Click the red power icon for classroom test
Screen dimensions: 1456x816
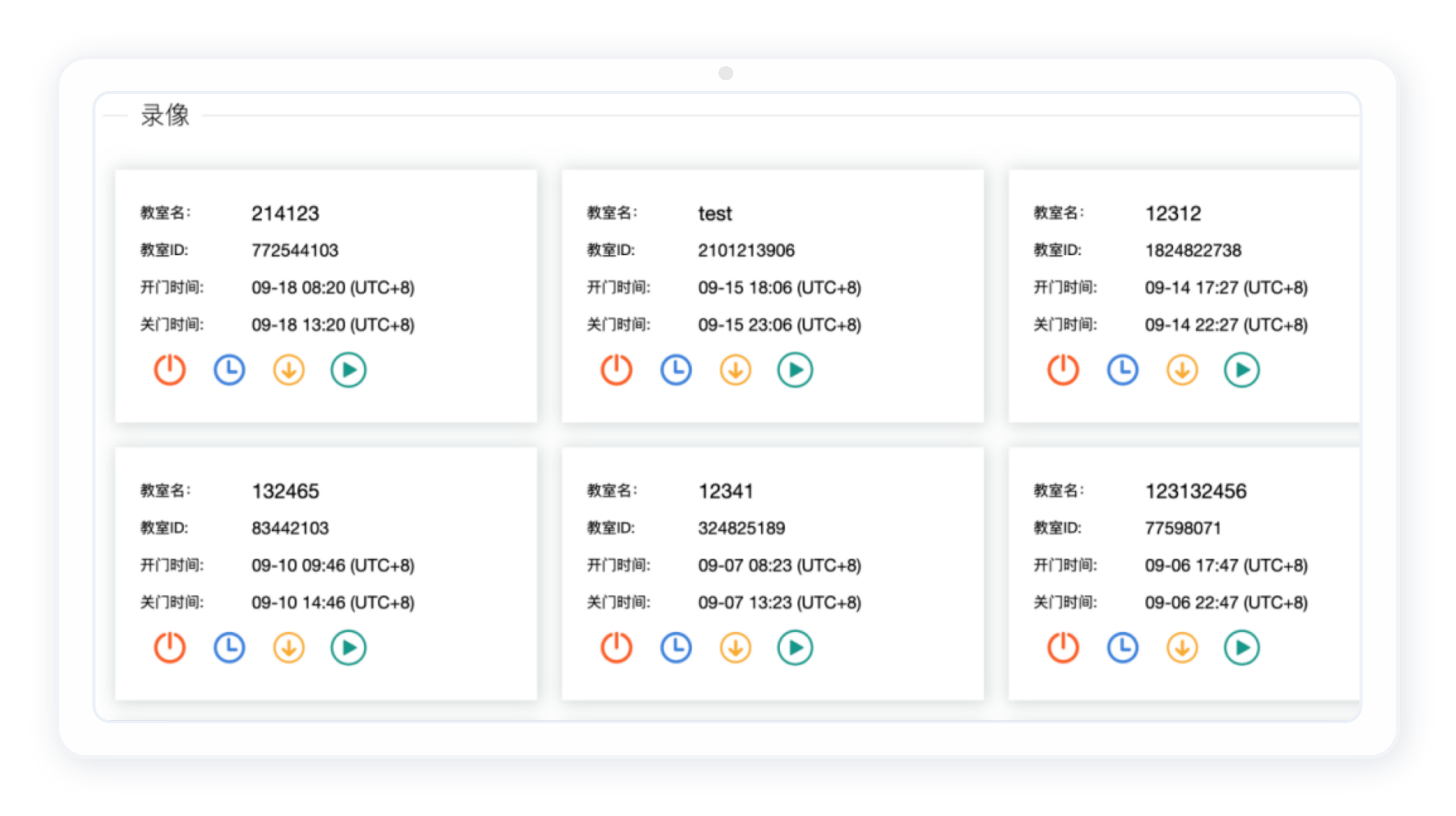[616, 370]
